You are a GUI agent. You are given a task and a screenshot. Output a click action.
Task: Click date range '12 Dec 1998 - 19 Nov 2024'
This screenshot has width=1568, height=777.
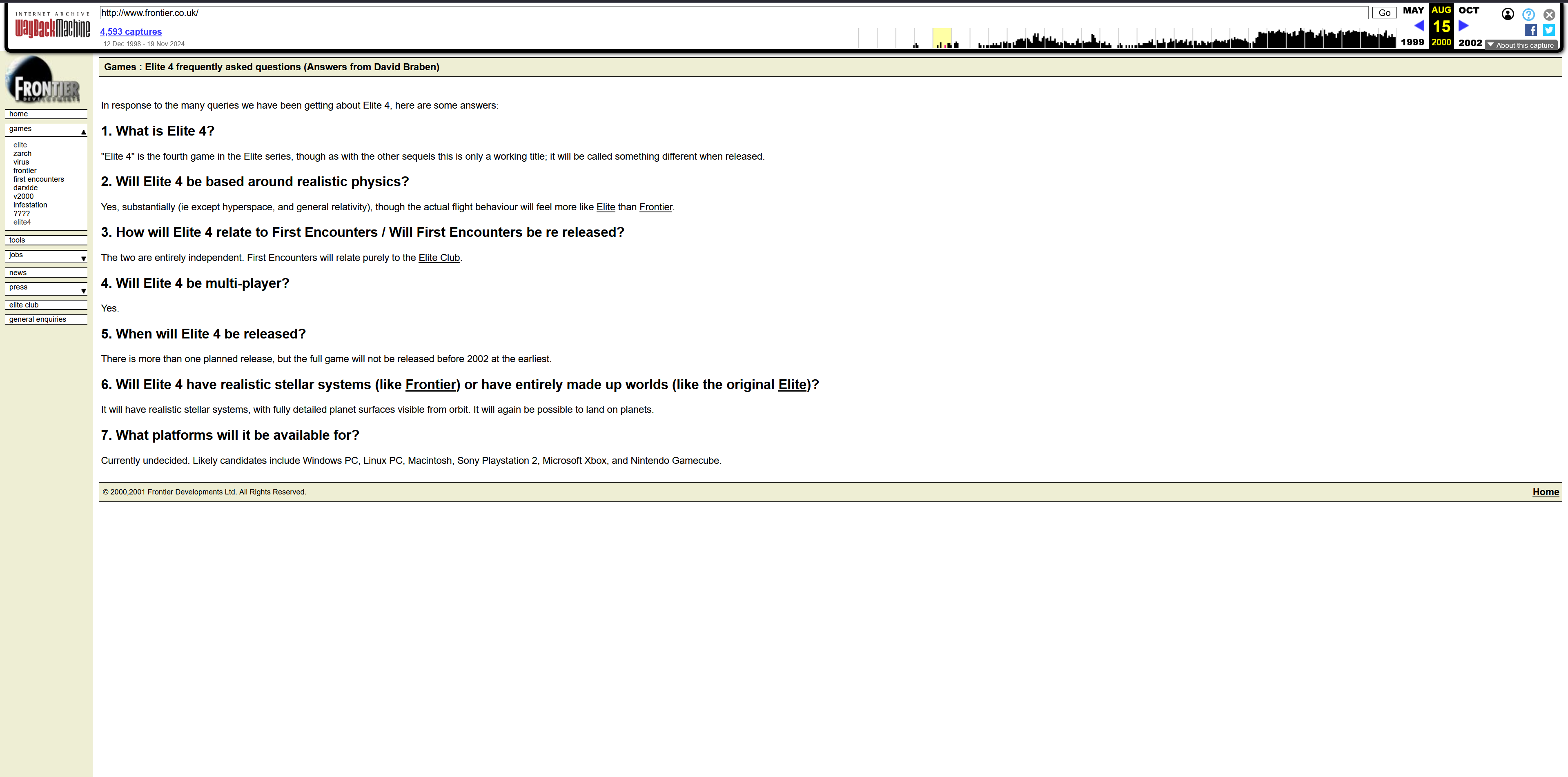144,44
